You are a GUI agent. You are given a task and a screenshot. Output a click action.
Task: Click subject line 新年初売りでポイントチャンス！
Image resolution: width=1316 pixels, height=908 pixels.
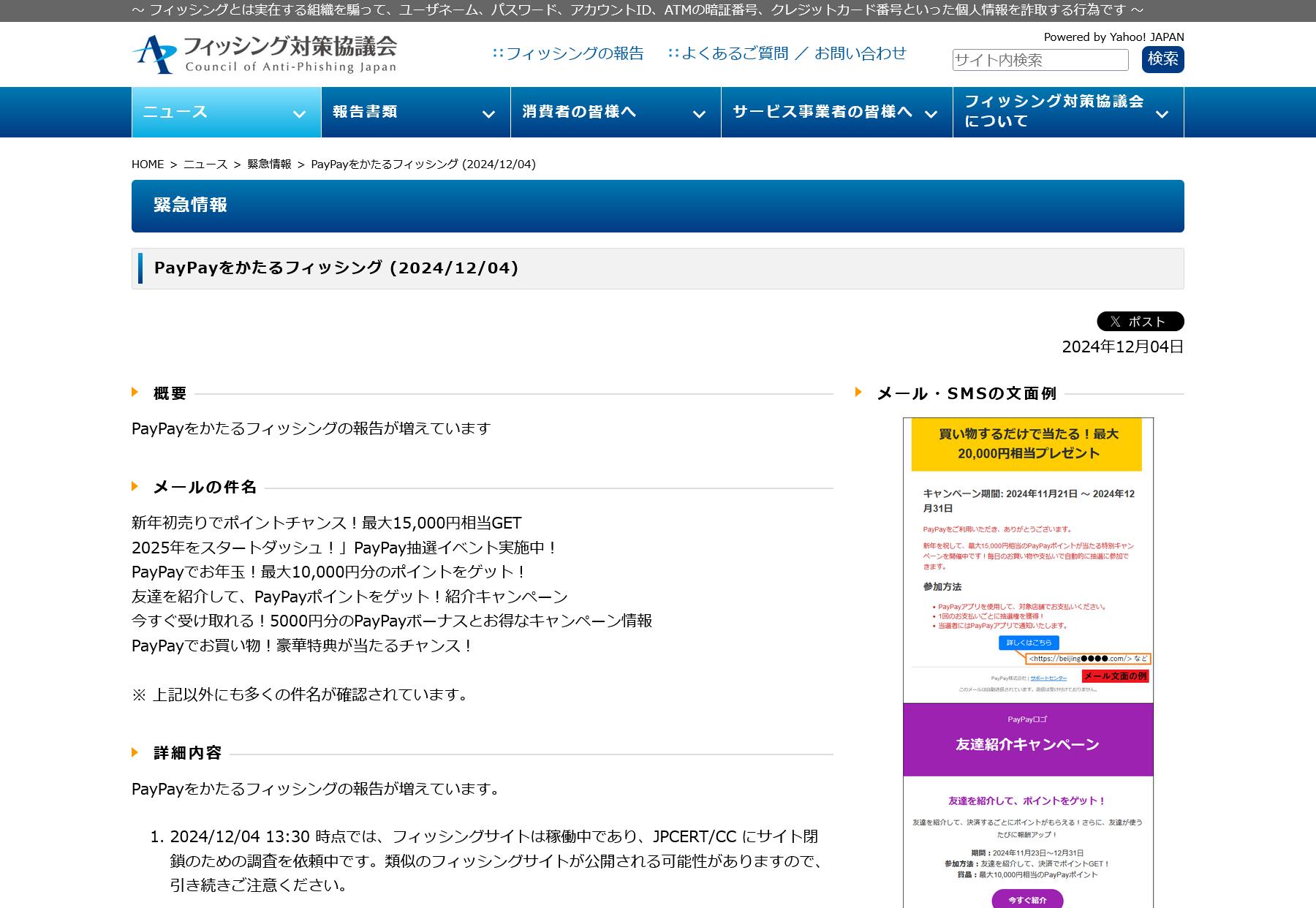[327, 523]
